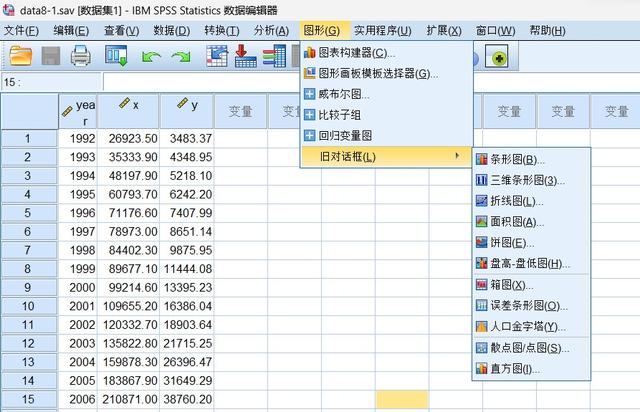Open the 查看(V) menu
640x412 pixels.
121,31
